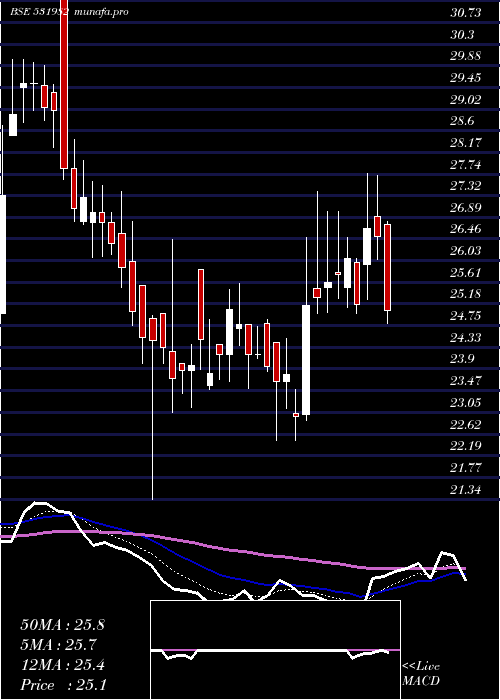Image resolution: width=500 pixels, height=700 pixels.
Task: Select the 28.17 price label
Action: click(466, 143)
